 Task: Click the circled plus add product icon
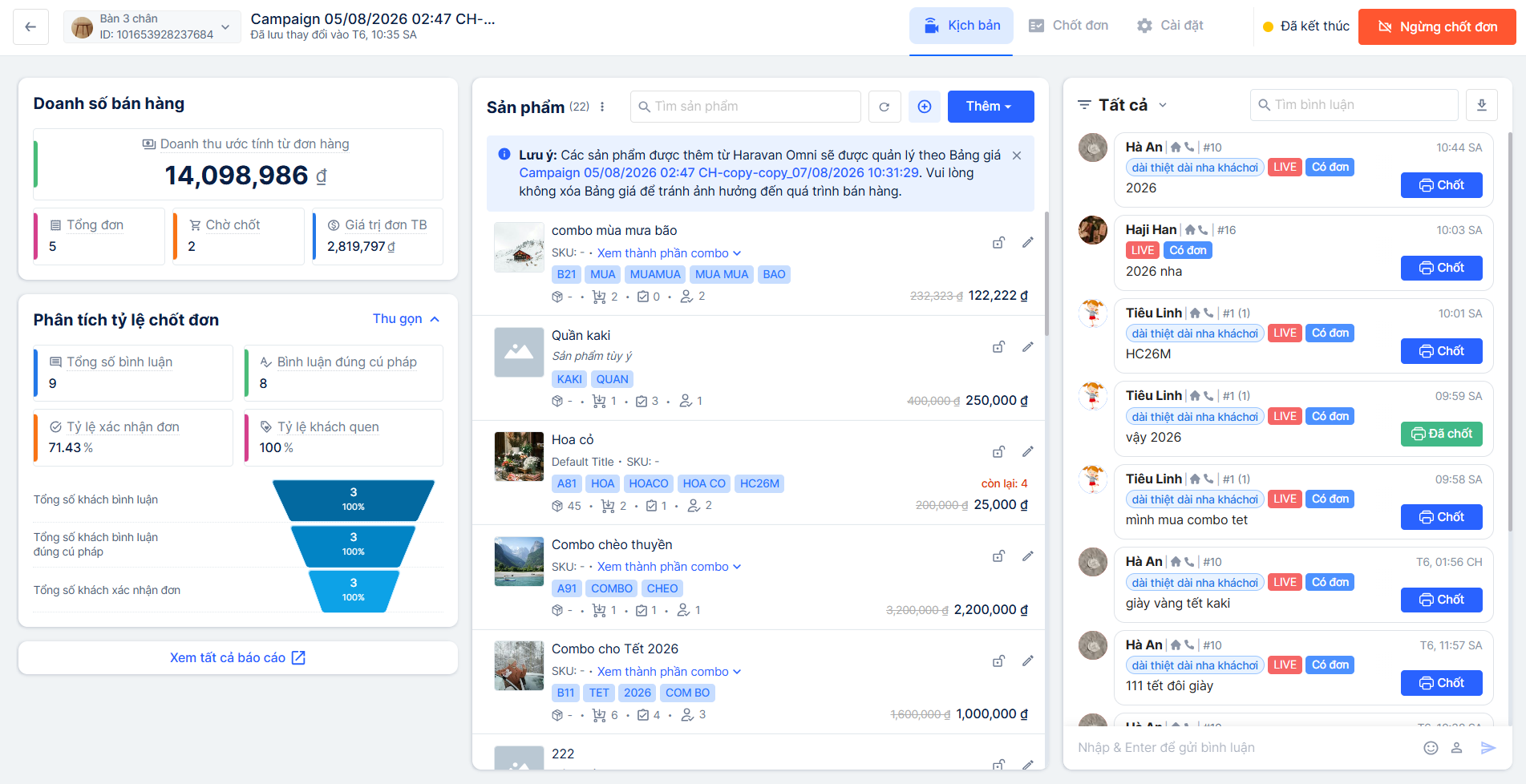tap(925, 107)
